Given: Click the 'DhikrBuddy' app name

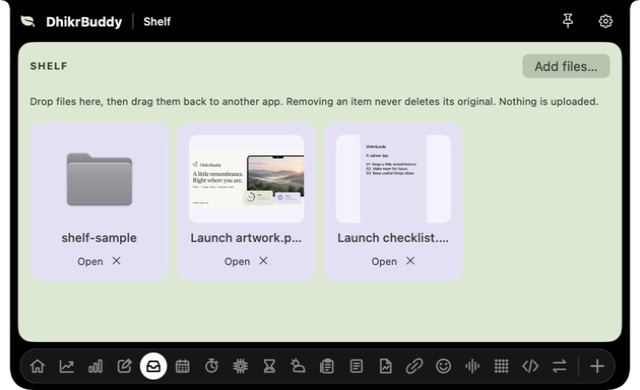Looking at the screenshot, I should click(84, 22).
